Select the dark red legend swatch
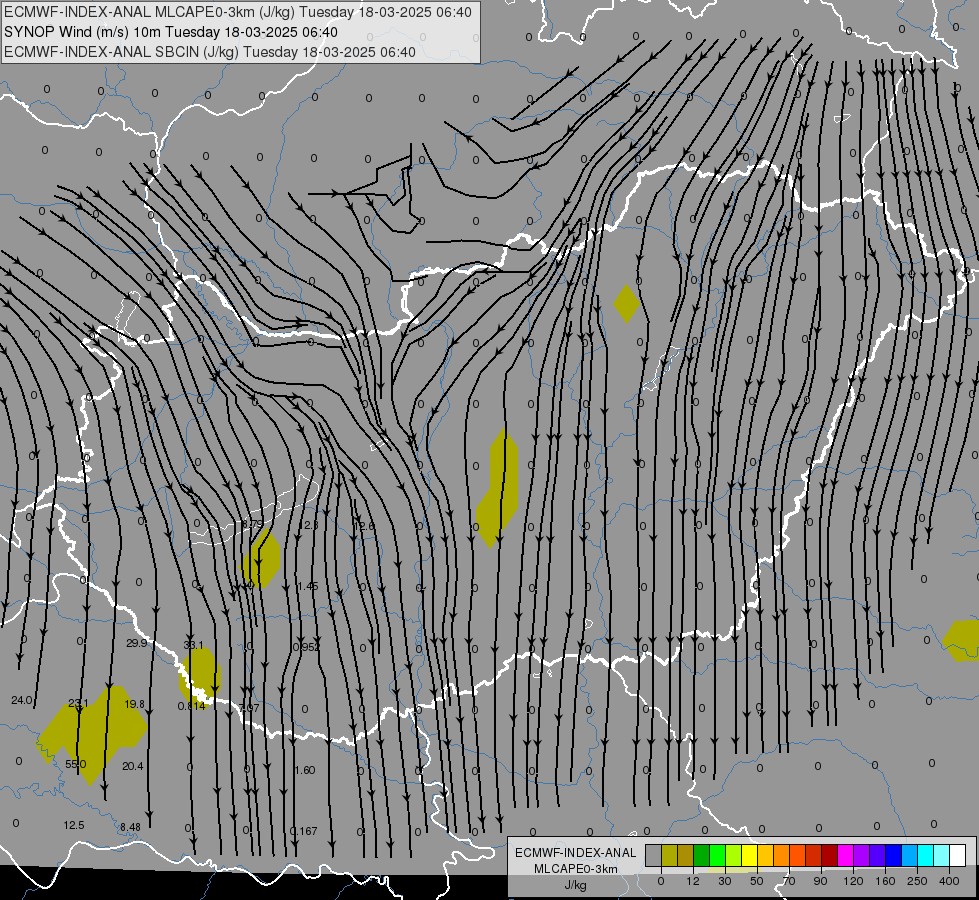This screenshot has width=979, height=900. 830,855
